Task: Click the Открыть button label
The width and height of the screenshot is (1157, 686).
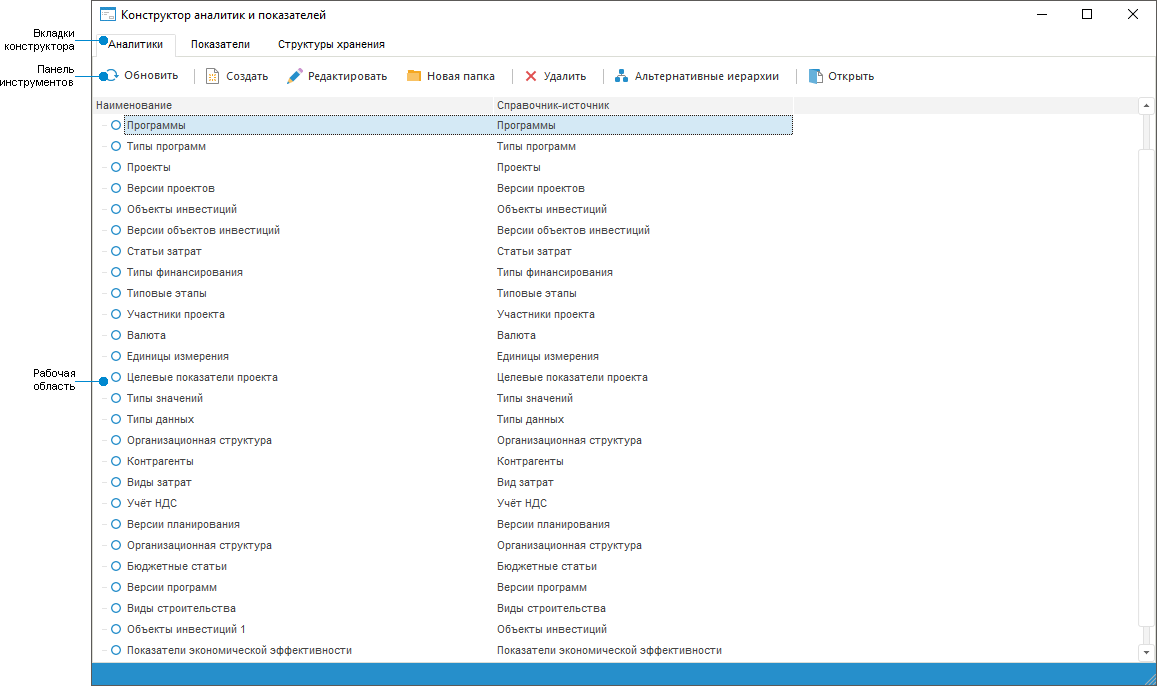Action: coord(851,76)
